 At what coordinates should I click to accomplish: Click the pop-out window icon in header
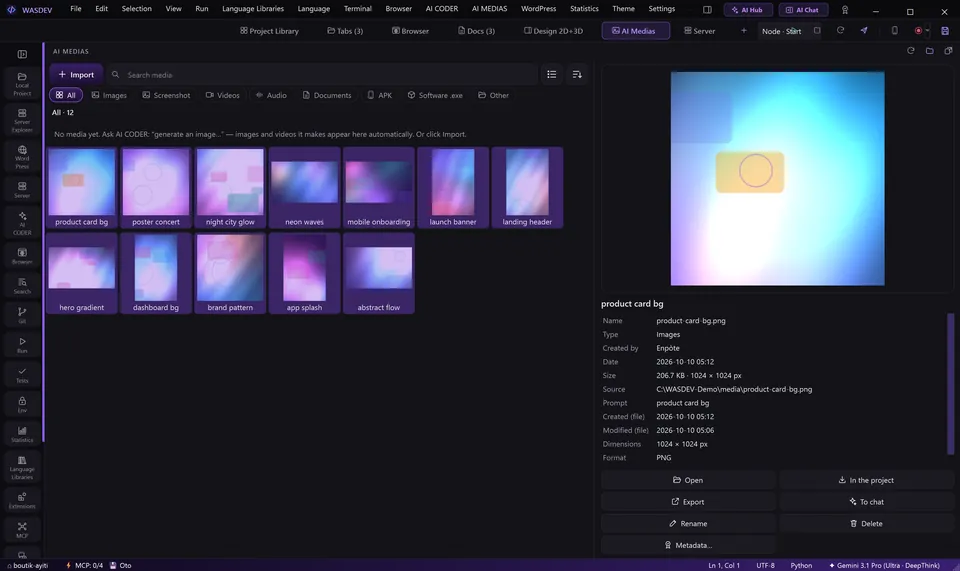click(x=948, y=51)
